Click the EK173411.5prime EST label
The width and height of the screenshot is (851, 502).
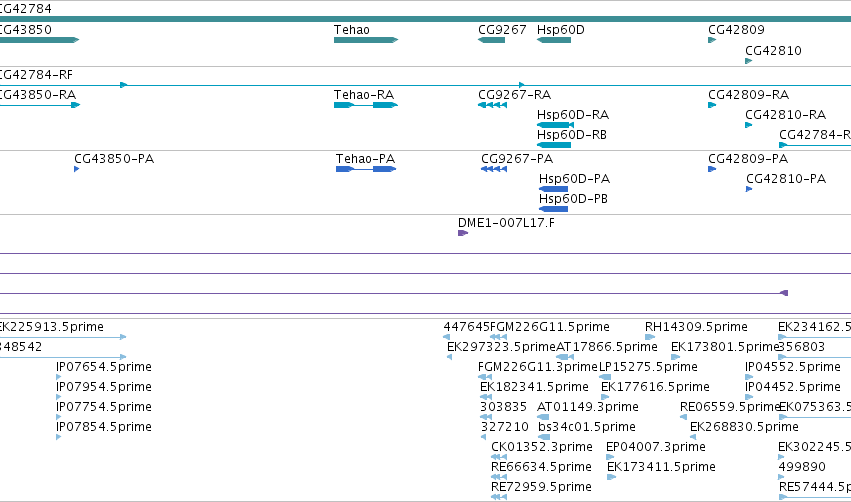[661, 467]
